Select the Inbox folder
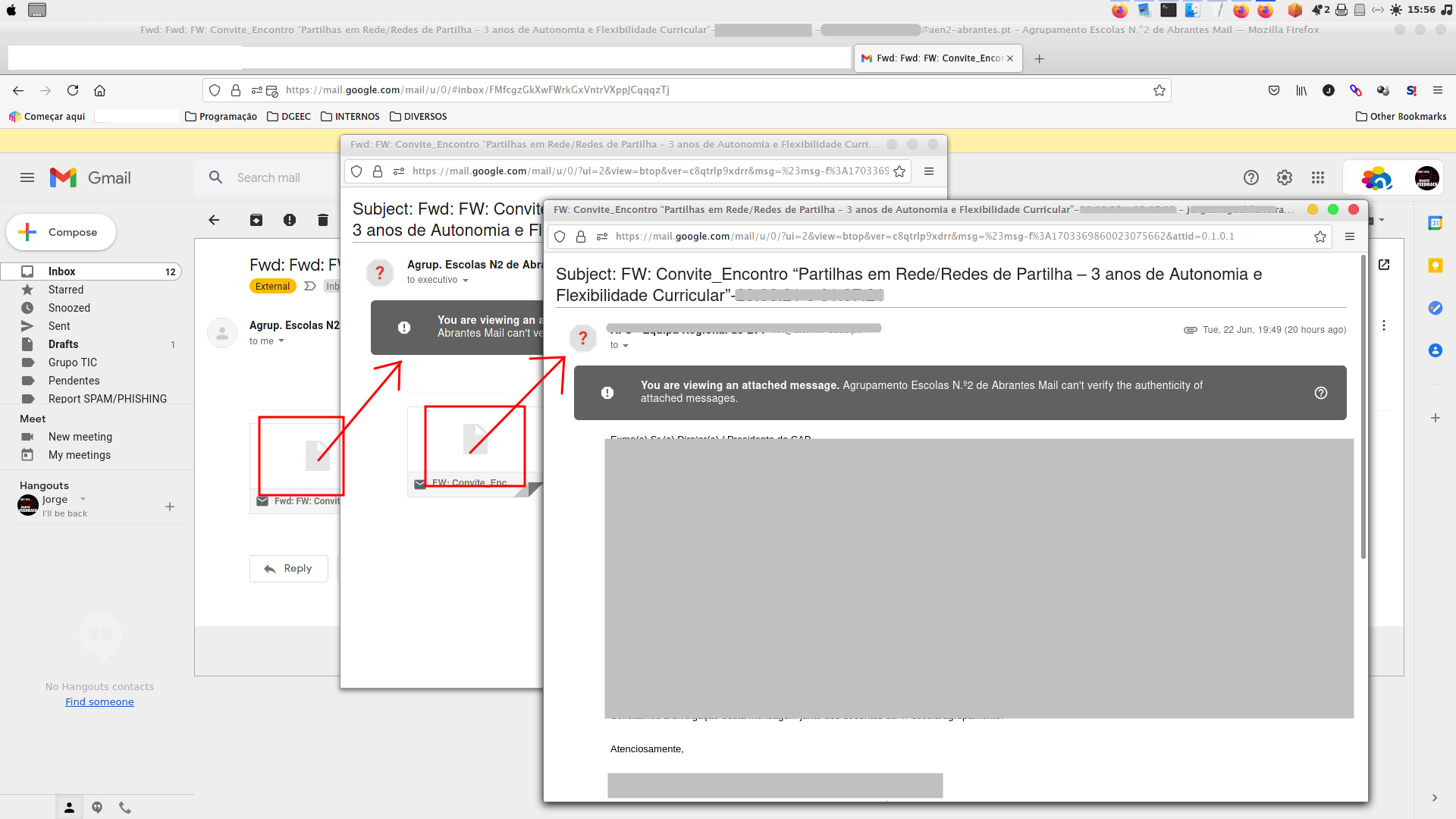 (x=62, y=271)
